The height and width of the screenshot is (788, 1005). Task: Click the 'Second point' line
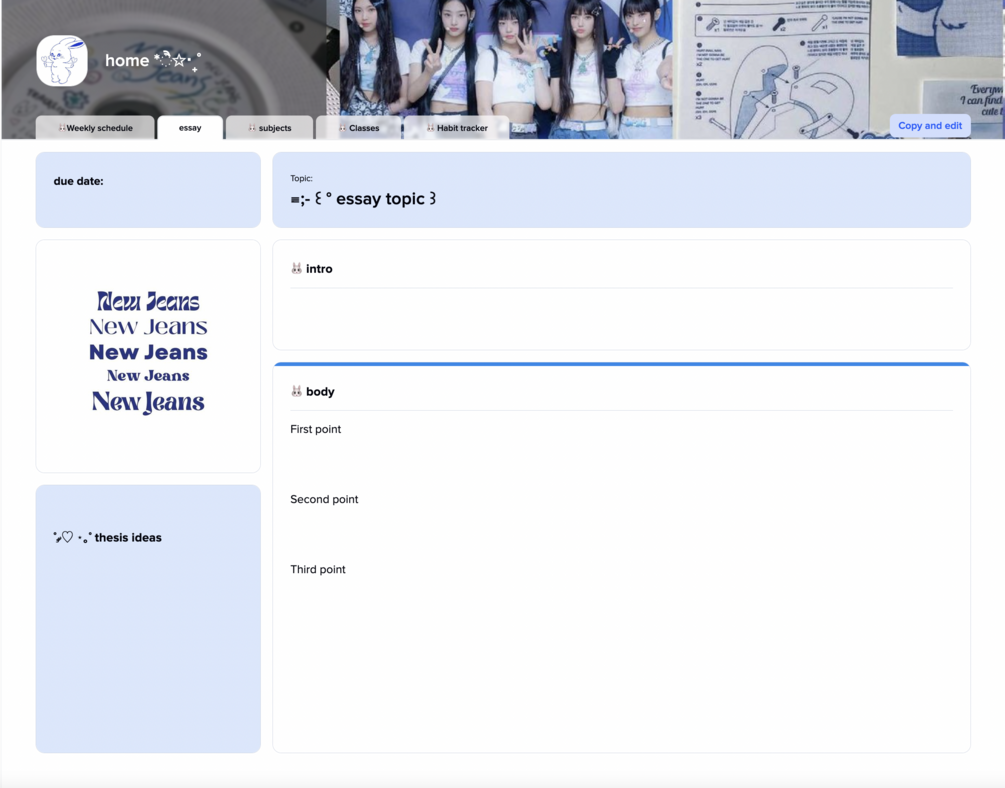point(324,499)
